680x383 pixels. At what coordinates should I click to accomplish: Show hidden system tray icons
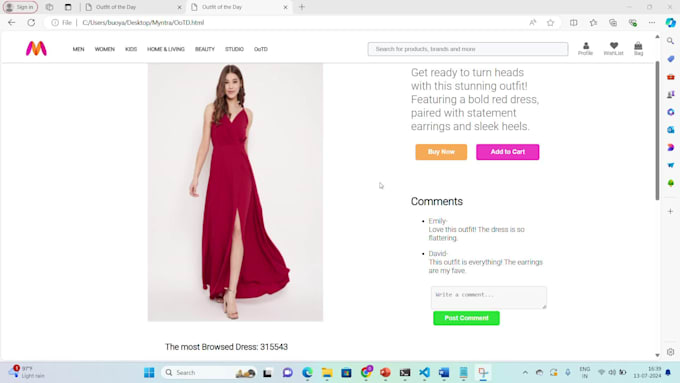525,373
